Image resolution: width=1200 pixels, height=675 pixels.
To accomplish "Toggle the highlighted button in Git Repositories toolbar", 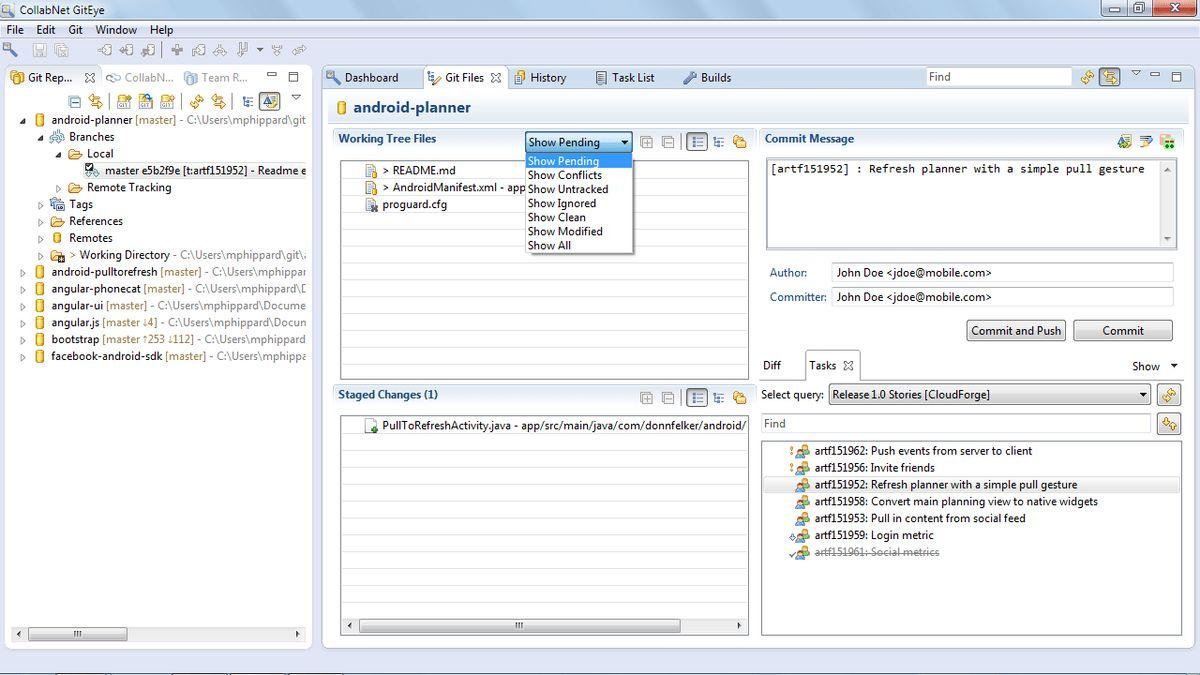I will [269, 101].
